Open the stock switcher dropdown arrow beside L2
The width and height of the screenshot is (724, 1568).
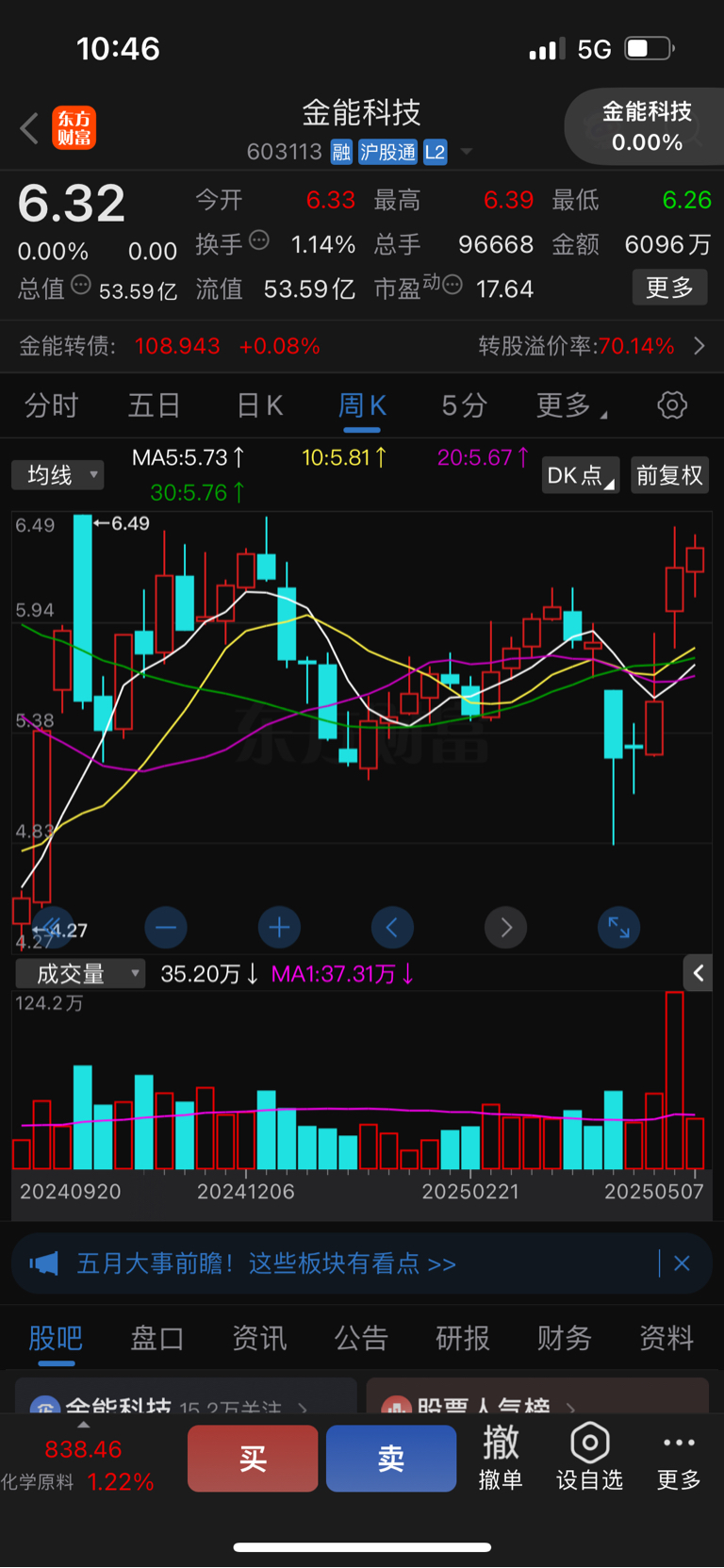tap(466, 152)
